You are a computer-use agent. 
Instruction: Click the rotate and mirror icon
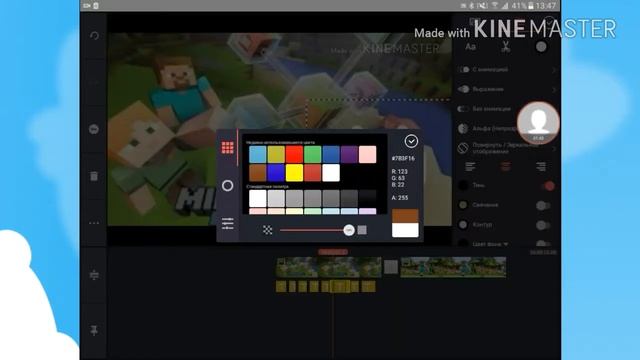click(x=463, y=148)
